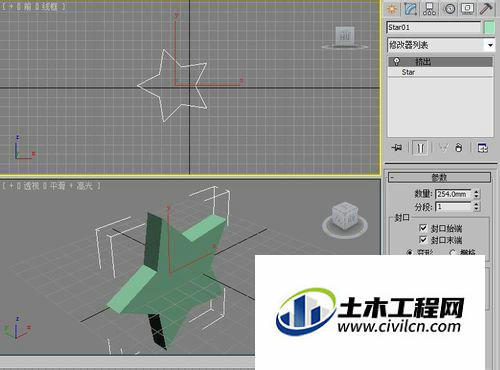
Task: Click the 数量 amount field 254.0mm
Action: click(x=453, y=194)
